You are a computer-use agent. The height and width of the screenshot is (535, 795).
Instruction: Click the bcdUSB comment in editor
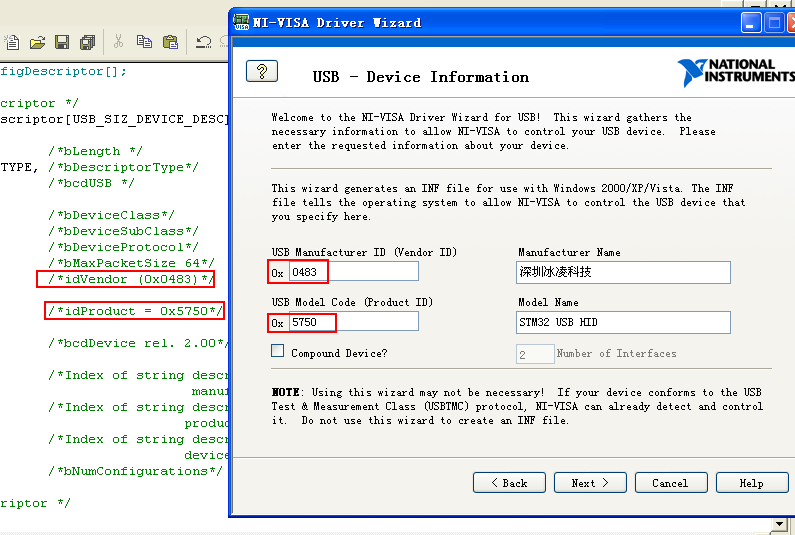coord(91,183)
